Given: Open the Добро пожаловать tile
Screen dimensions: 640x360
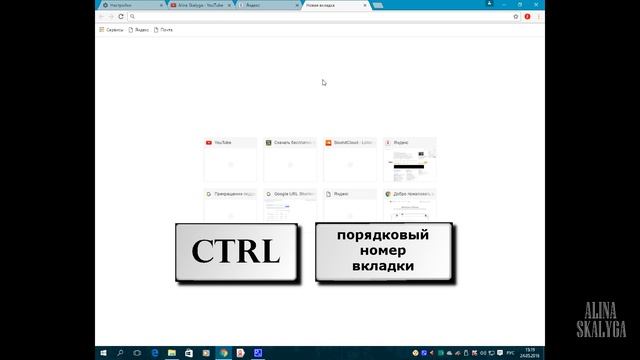Looking at the screenshot, I should 410,206.
